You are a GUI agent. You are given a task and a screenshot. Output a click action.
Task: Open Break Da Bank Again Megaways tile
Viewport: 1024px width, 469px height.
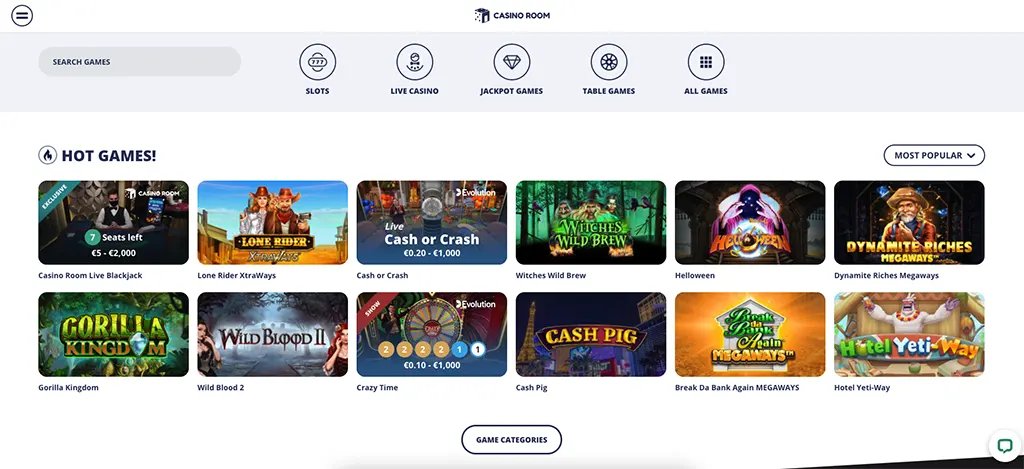pos(750,334)
